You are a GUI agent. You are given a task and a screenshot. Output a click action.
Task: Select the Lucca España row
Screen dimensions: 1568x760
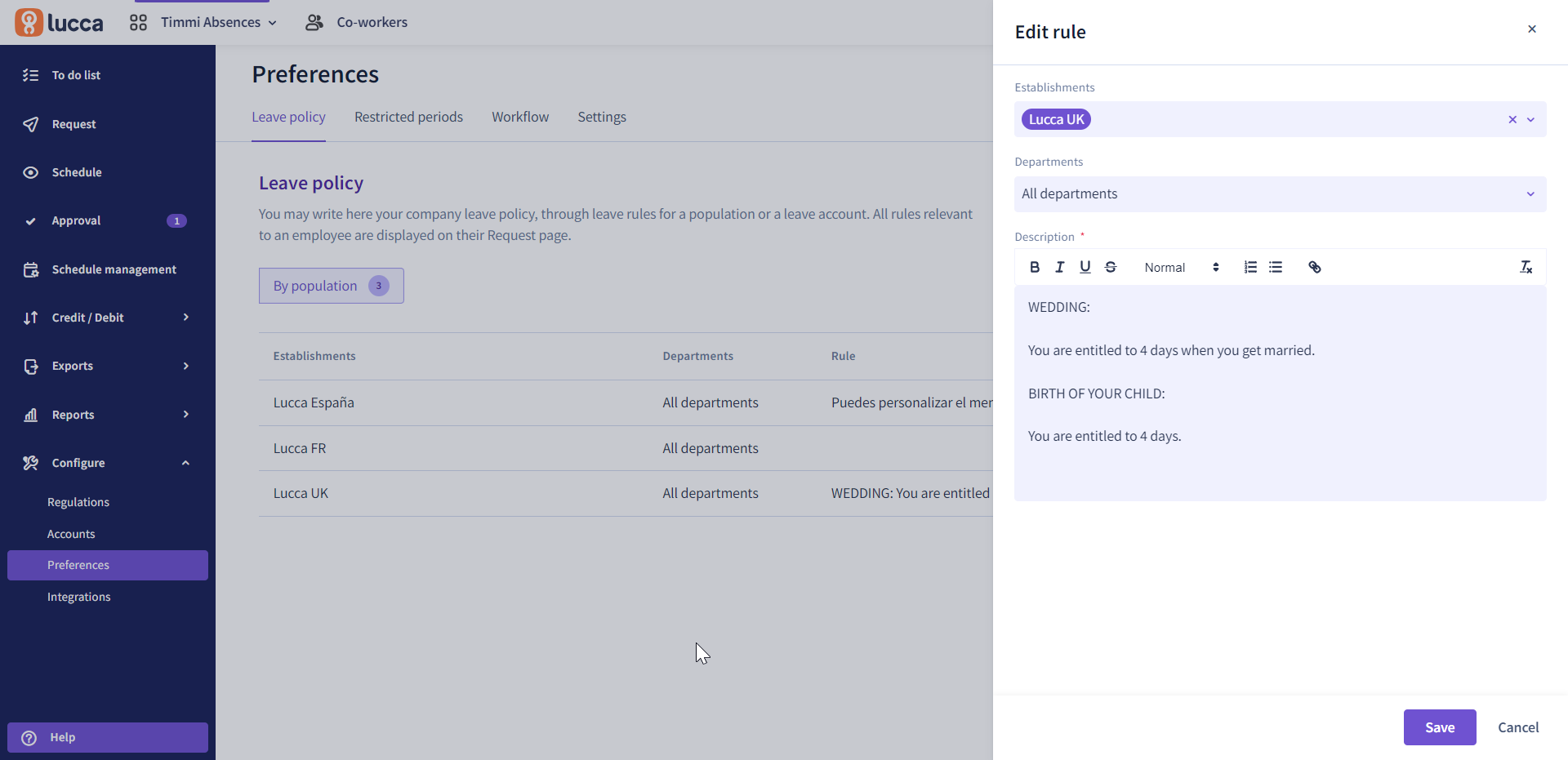point(626,402)
